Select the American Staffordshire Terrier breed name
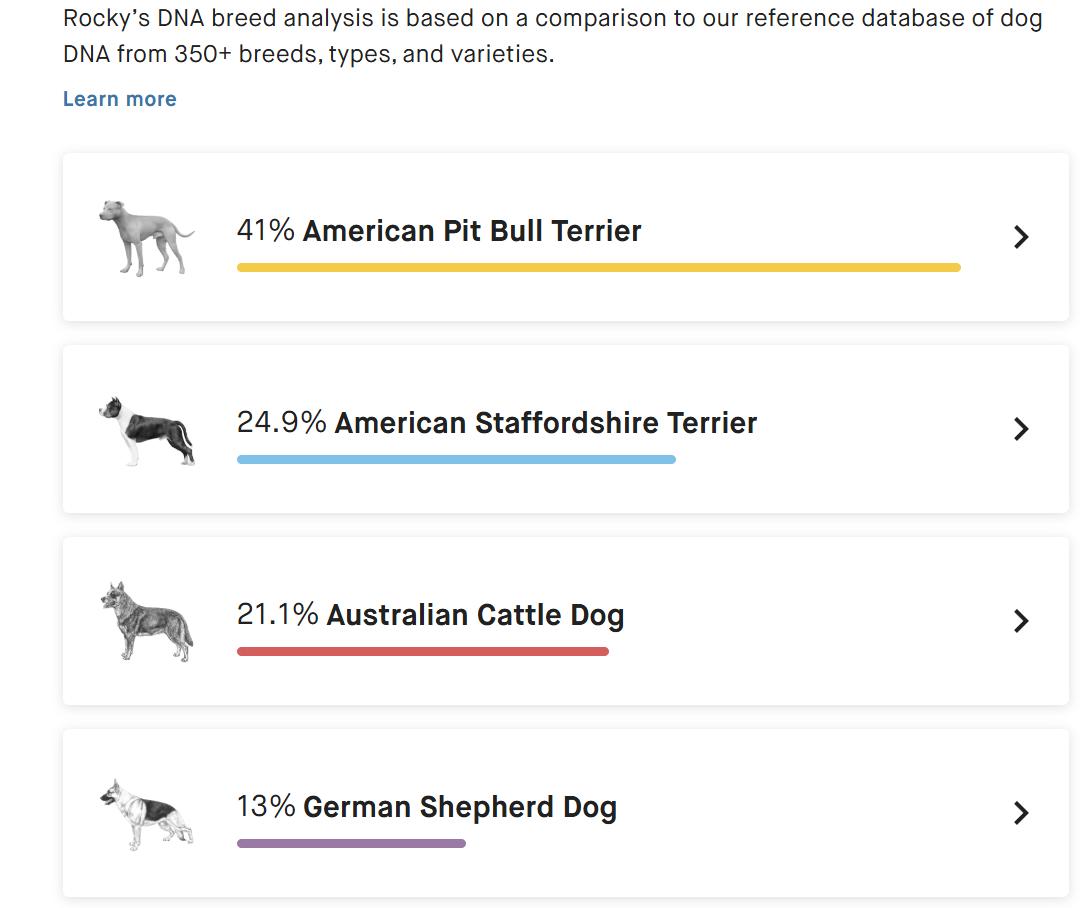 point(546,423)
